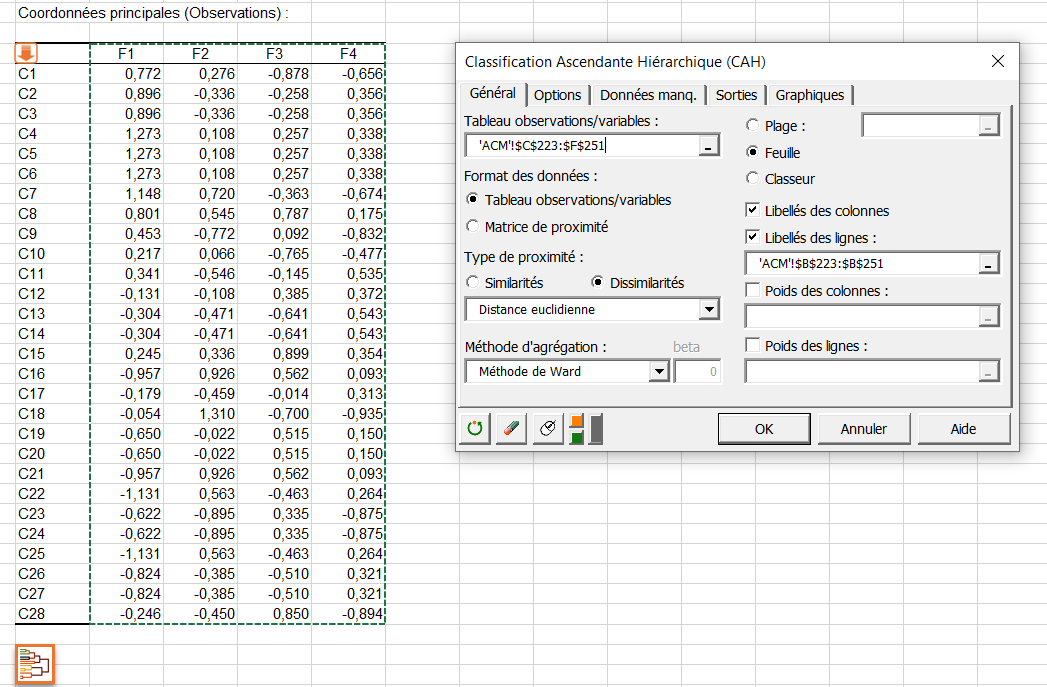The width and height of the screenshot is (1047, 687).
Task: Enable the Poids des colonnes checkbox
Action: 753,290
